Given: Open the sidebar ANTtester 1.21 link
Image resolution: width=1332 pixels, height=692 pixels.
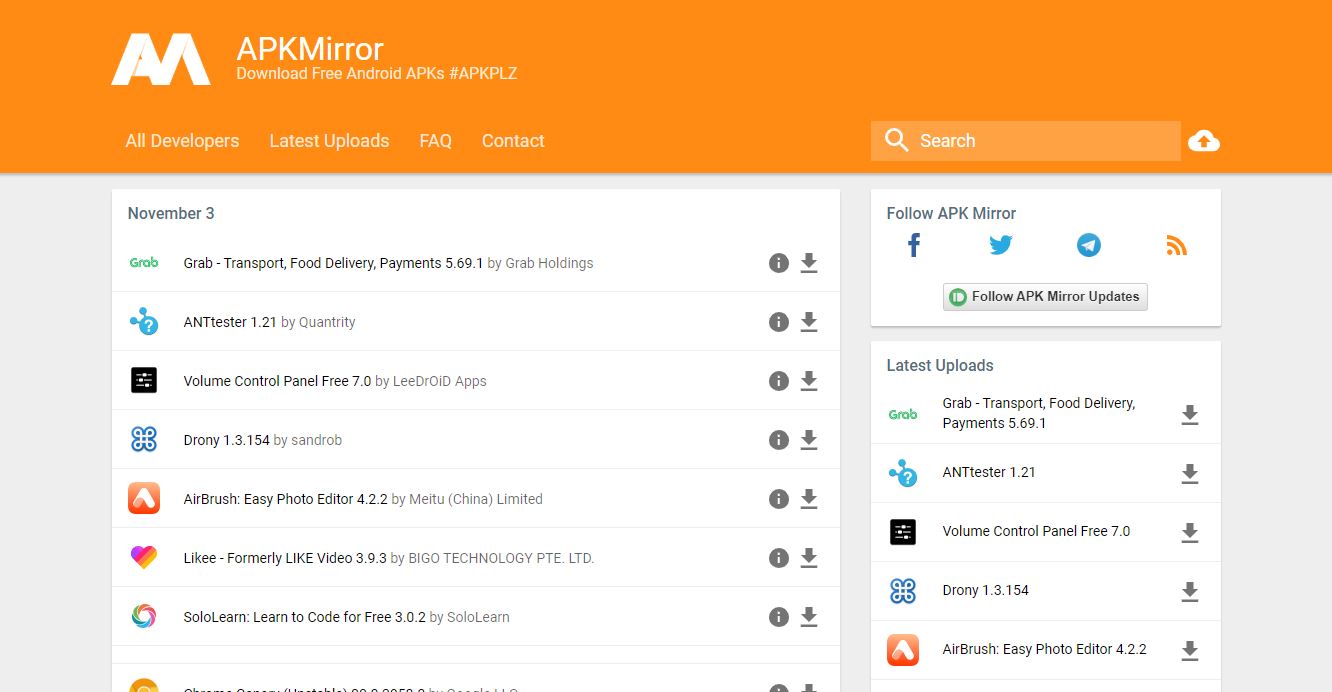Looking at the screenshot, I should tap(989, 472).
